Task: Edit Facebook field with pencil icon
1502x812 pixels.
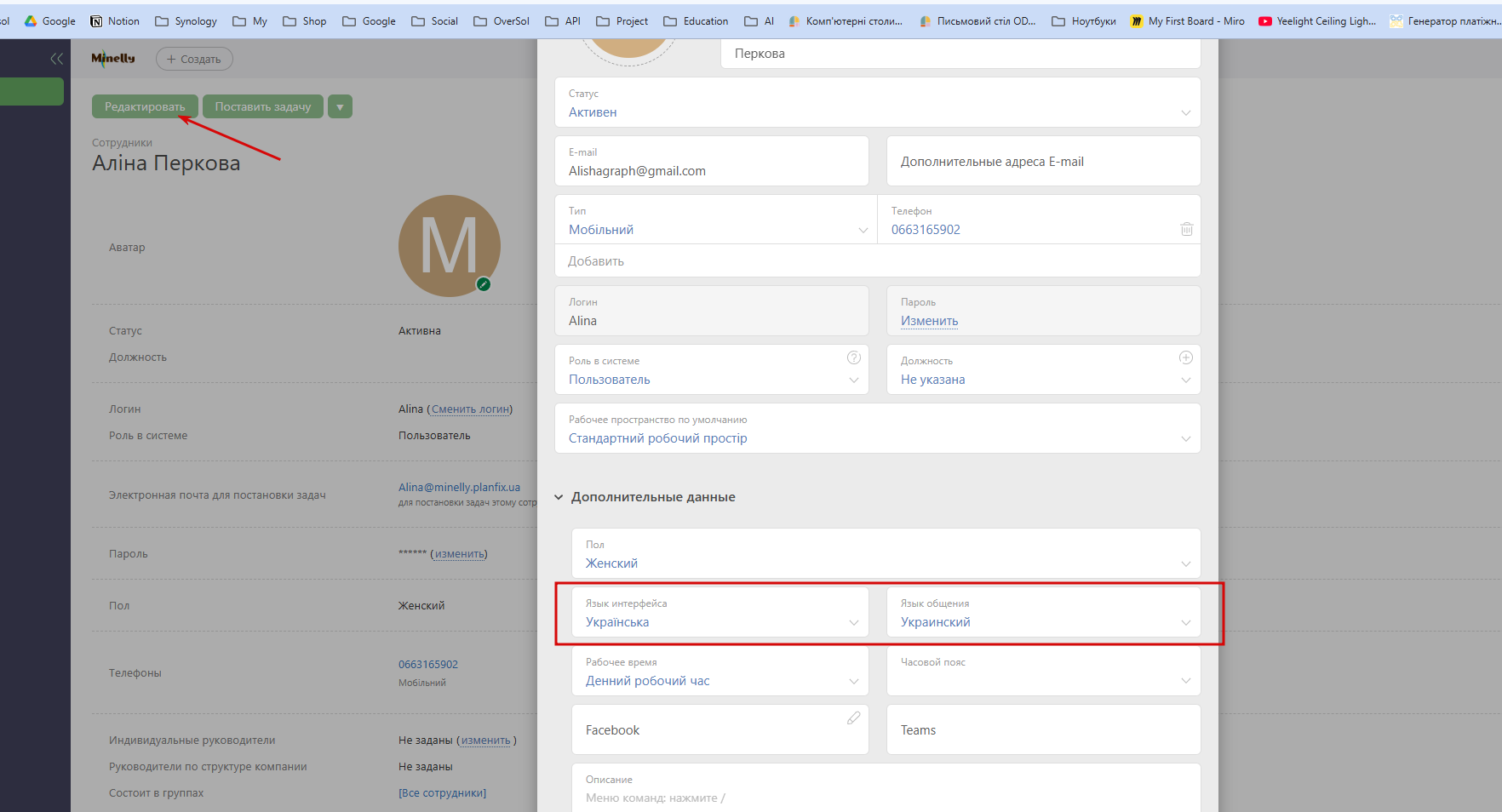Action: click(854, 718)
